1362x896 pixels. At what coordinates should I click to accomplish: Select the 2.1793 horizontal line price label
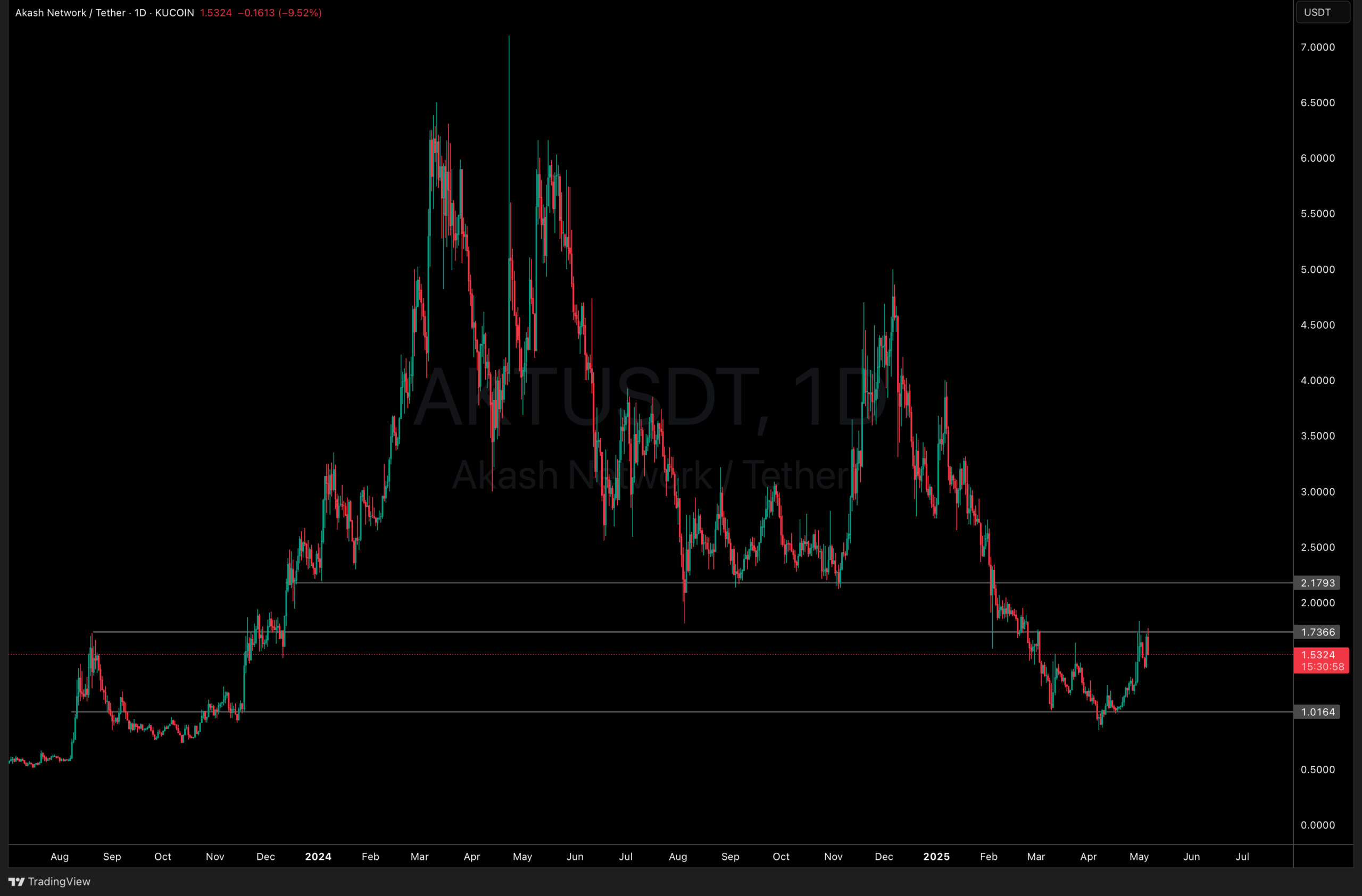click(1317, 583)
